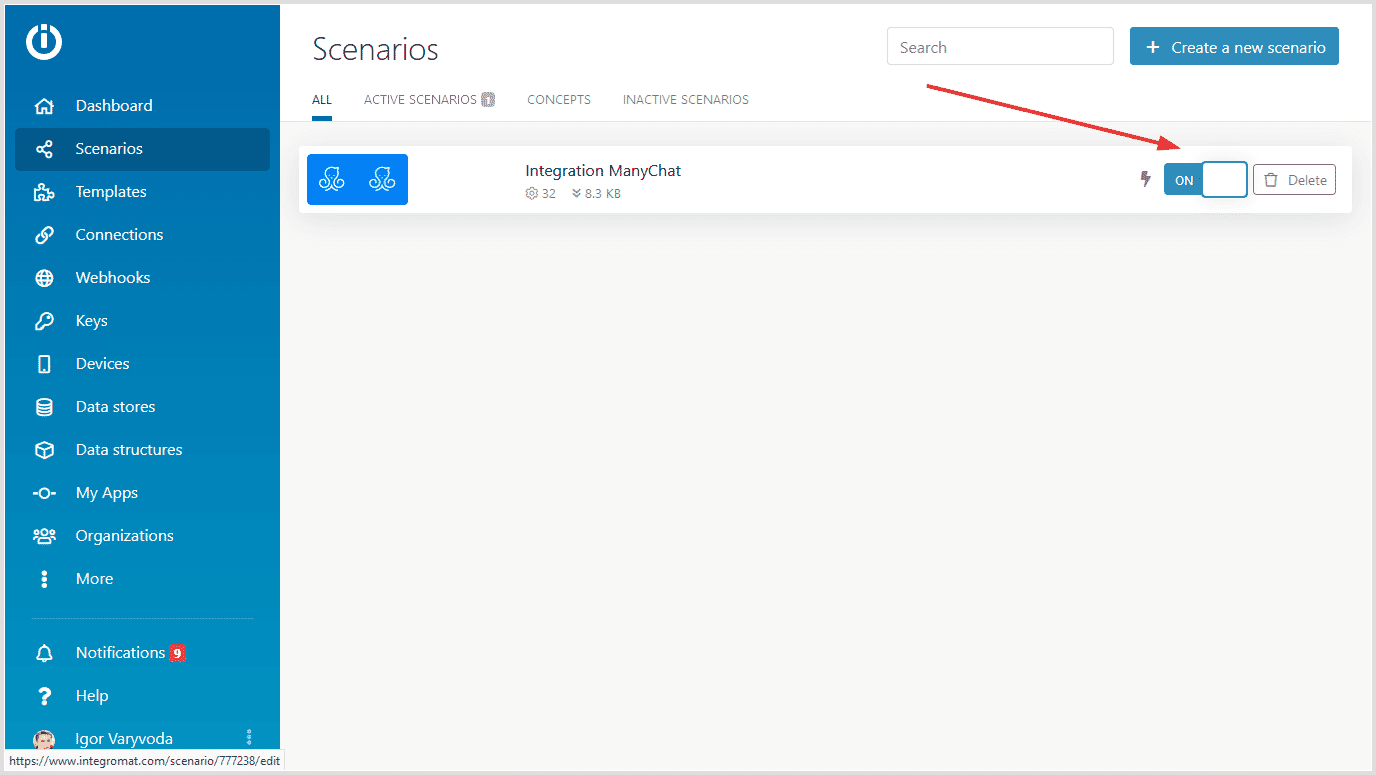Click the operations gear icon showing 32
1376x775 pixels.
point(531,194)
